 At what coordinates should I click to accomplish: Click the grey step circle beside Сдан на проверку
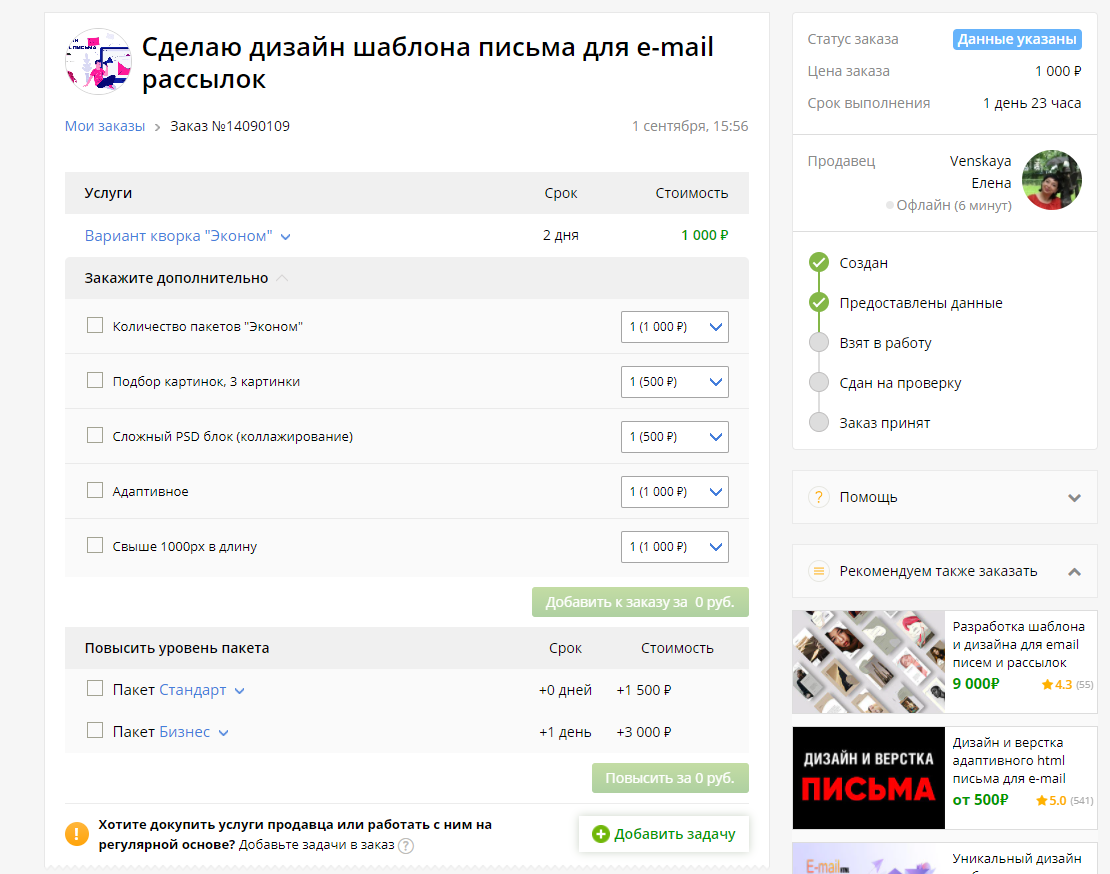point(819,383)
